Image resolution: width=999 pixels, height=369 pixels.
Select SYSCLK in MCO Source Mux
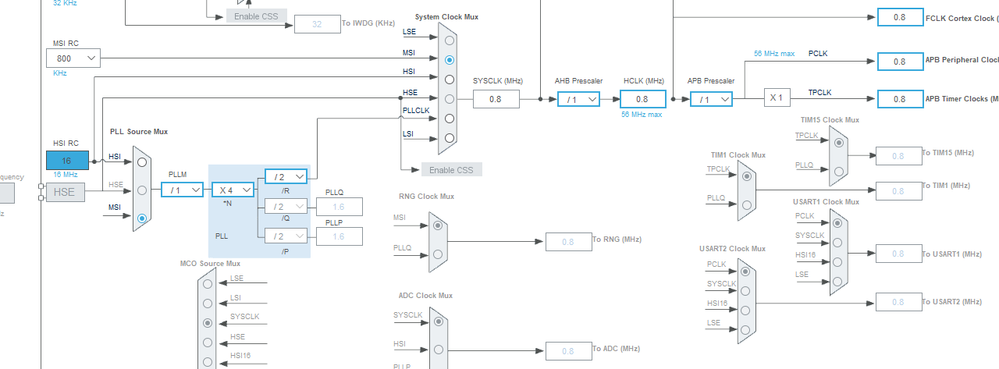click(x=207, y=323)
